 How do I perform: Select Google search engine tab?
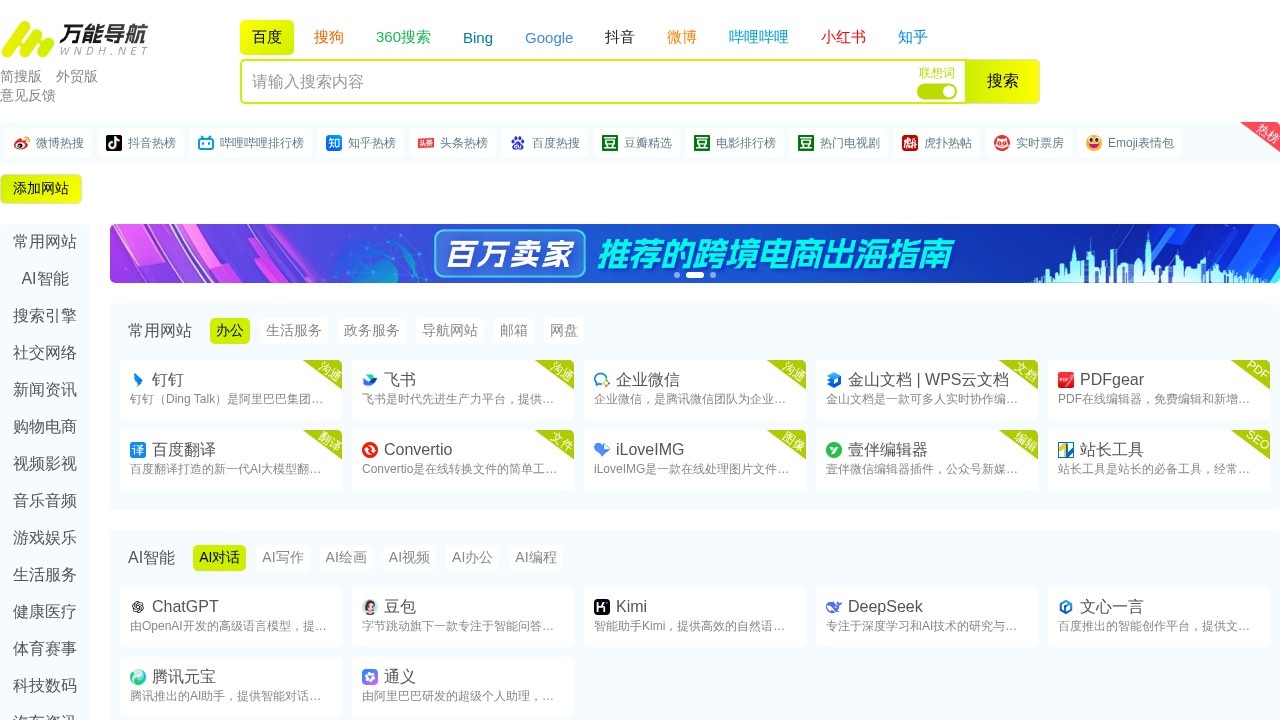click(549, 37)
